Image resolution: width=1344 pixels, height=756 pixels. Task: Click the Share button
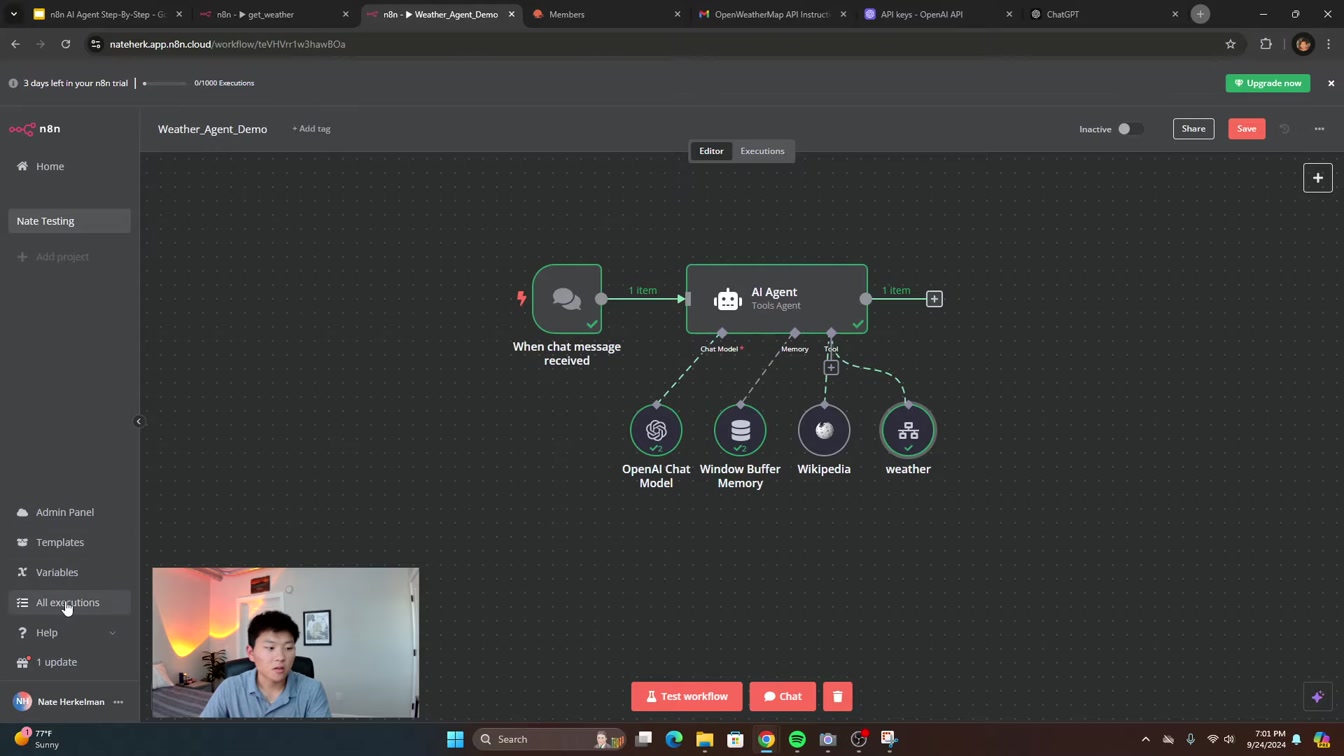pyautogui.click(x=1193, y=129)
